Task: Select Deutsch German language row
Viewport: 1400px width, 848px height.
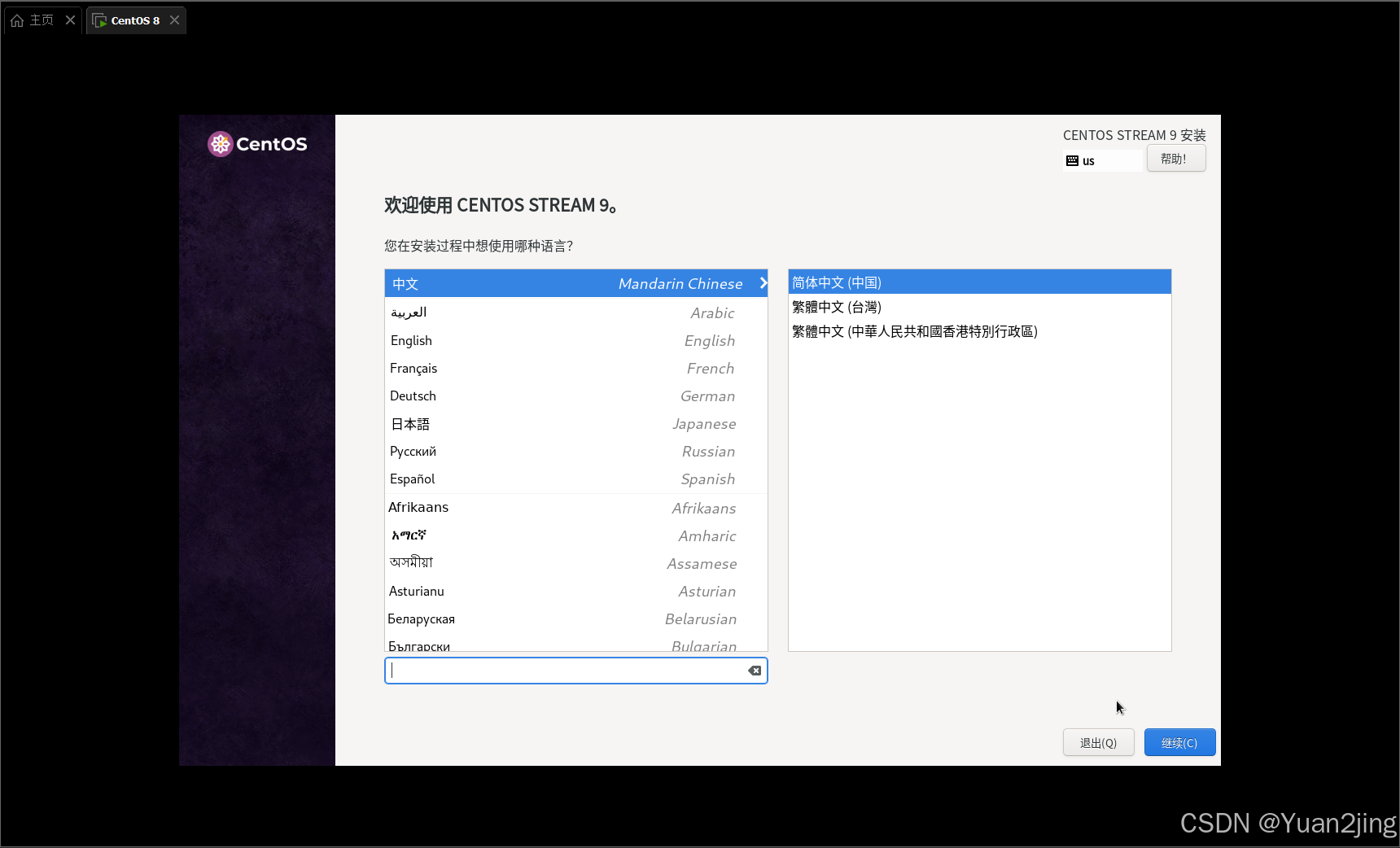Action: tap(575, 396)
